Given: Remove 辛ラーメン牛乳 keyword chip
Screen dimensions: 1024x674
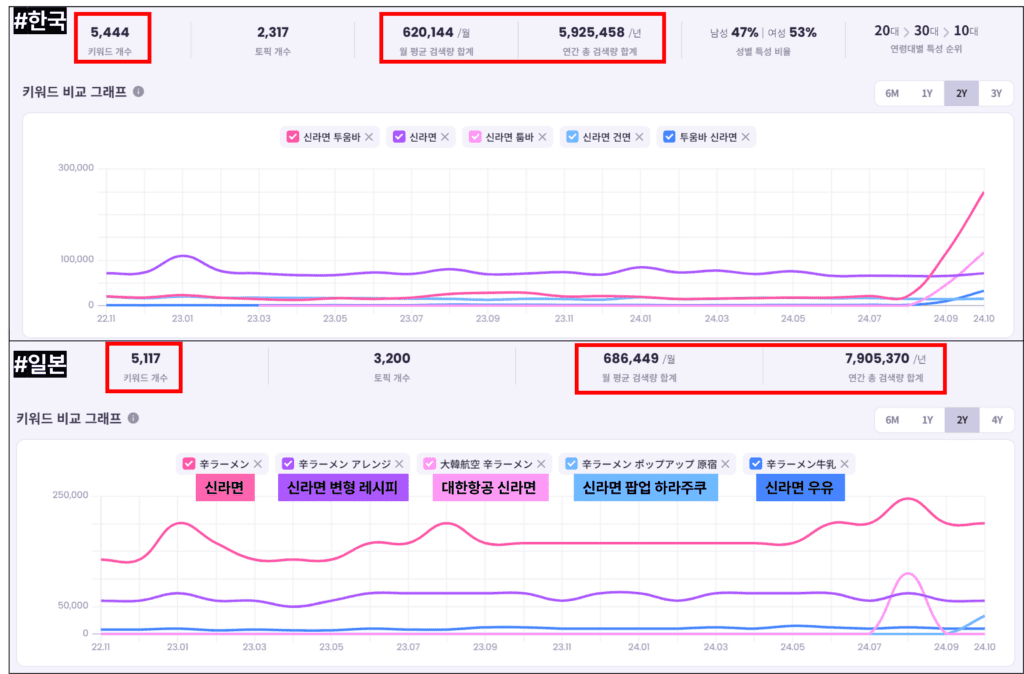Looking at the screenshot, I should tap(844, 464).
